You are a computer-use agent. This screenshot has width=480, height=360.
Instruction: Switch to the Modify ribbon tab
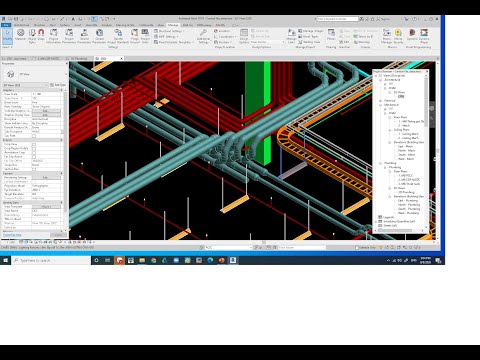(220, 25)
